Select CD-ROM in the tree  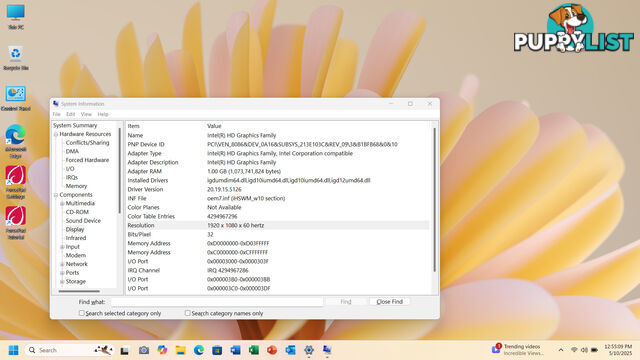[77, 212]
